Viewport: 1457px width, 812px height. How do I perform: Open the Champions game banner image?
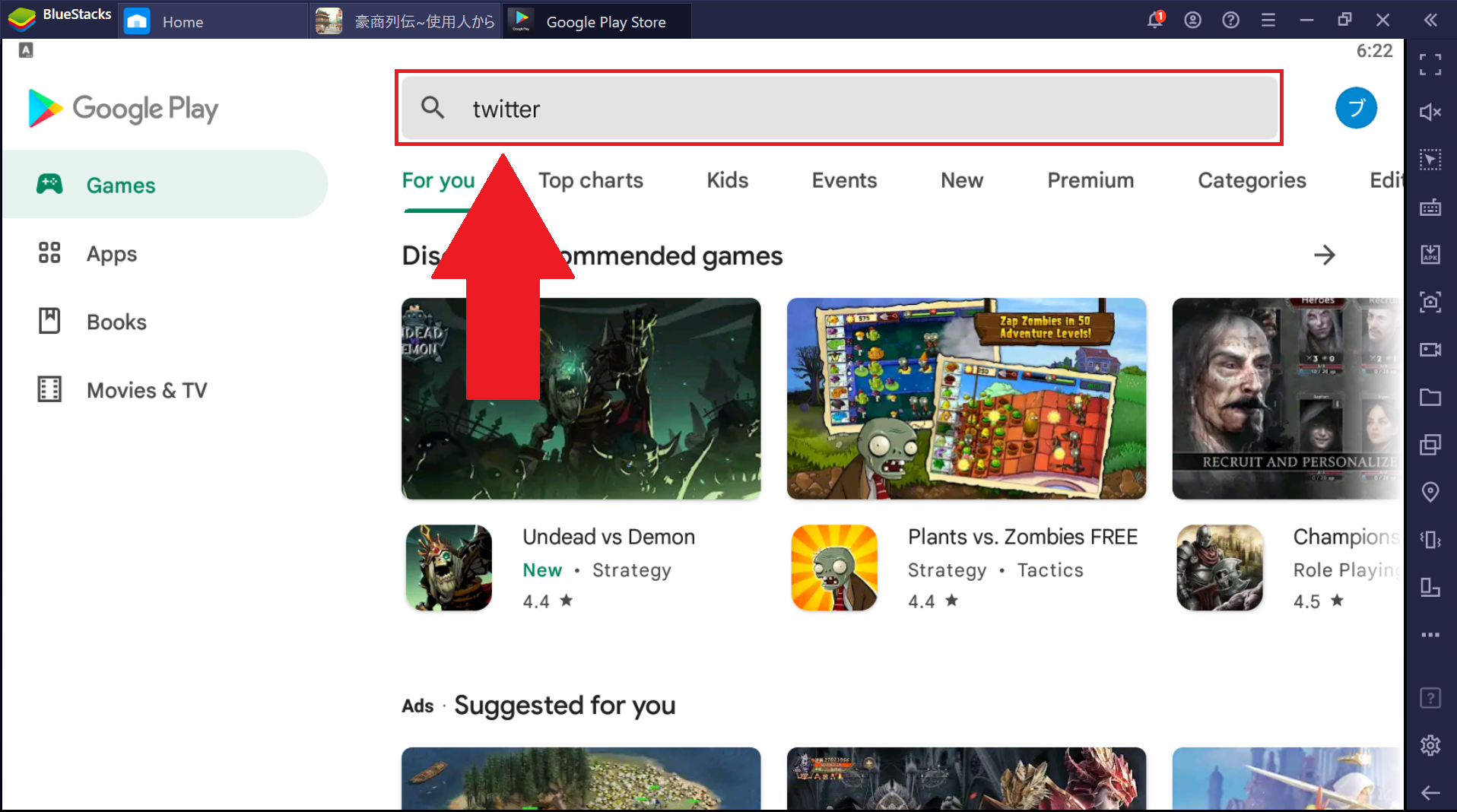coord(1287,398)
